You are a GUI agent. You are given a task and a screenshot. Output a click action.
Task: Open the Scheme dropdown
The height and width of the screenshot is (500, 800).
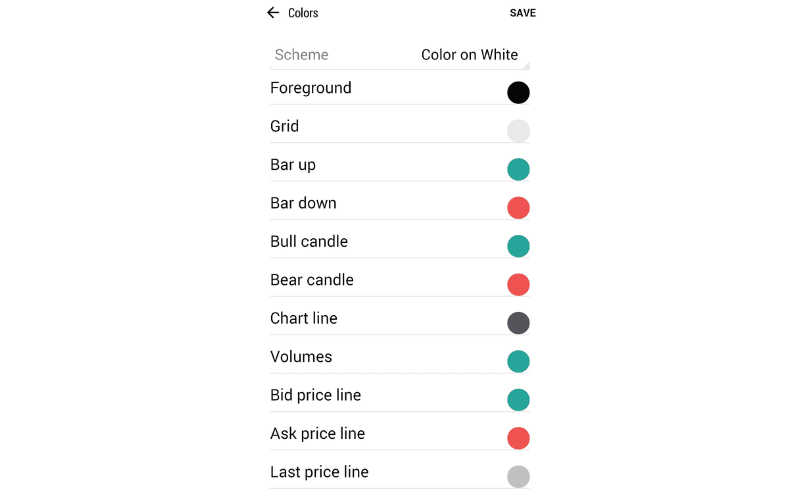point(400,55)
